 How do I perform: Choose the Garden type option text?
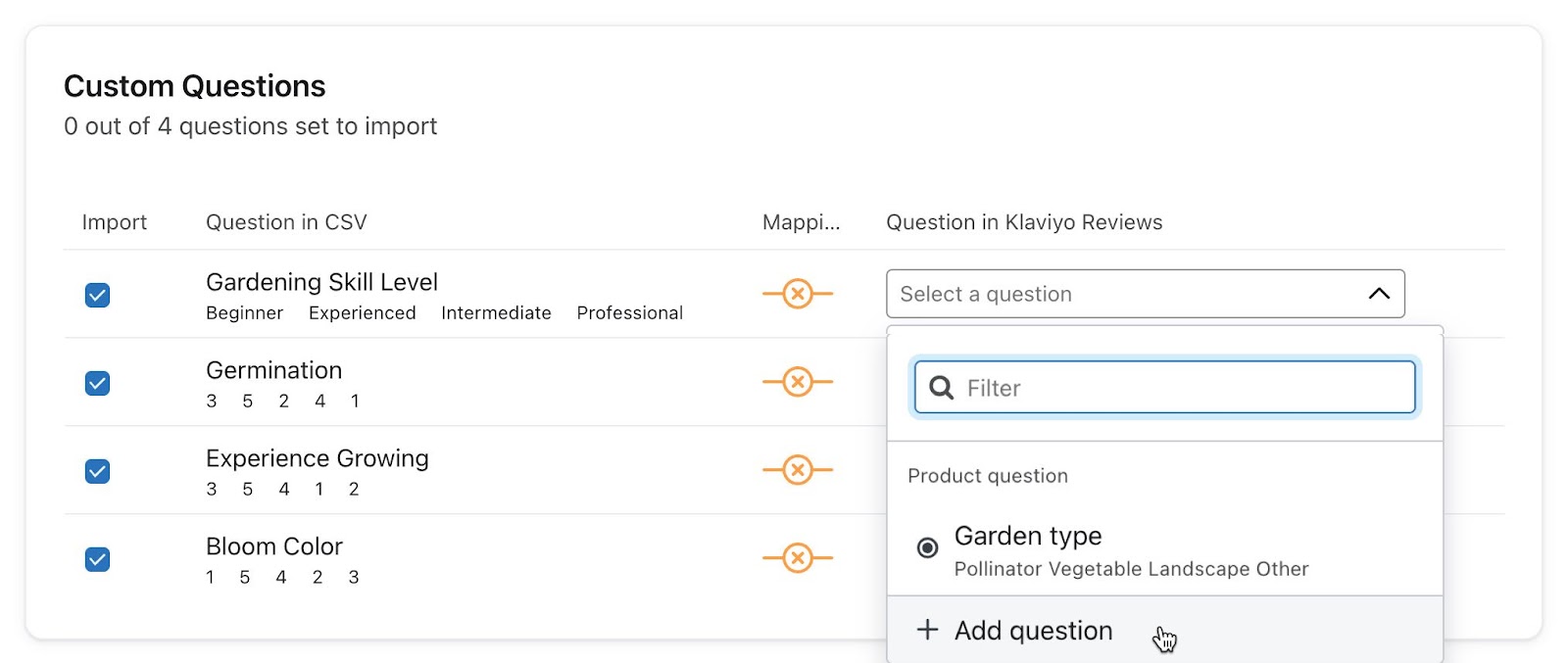tap(1028, 536)
